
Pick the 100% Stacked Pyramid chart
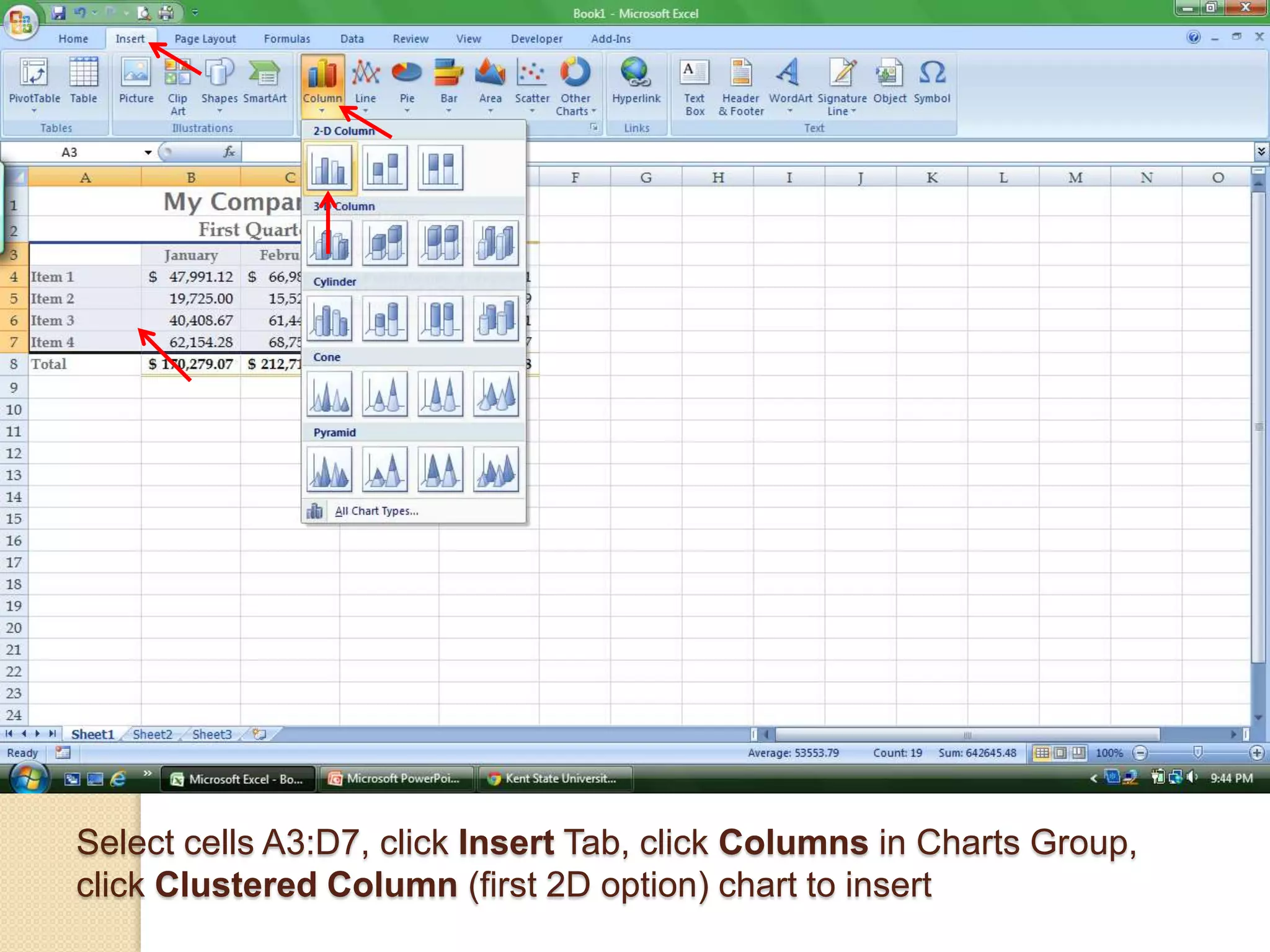[440, 469]
